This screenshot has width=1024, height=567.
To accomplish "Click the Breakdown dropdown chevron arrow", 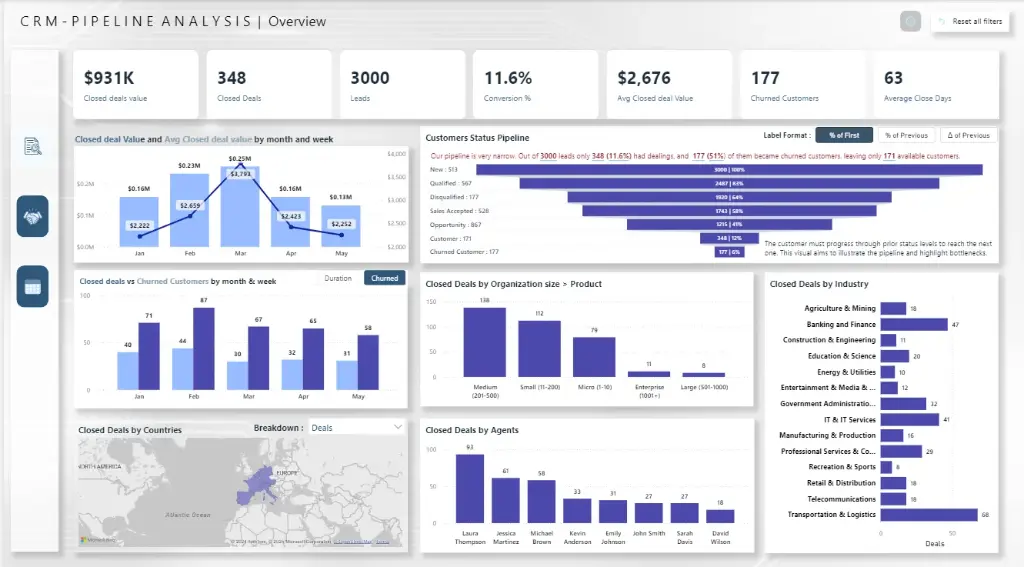I will pos(398,427).
